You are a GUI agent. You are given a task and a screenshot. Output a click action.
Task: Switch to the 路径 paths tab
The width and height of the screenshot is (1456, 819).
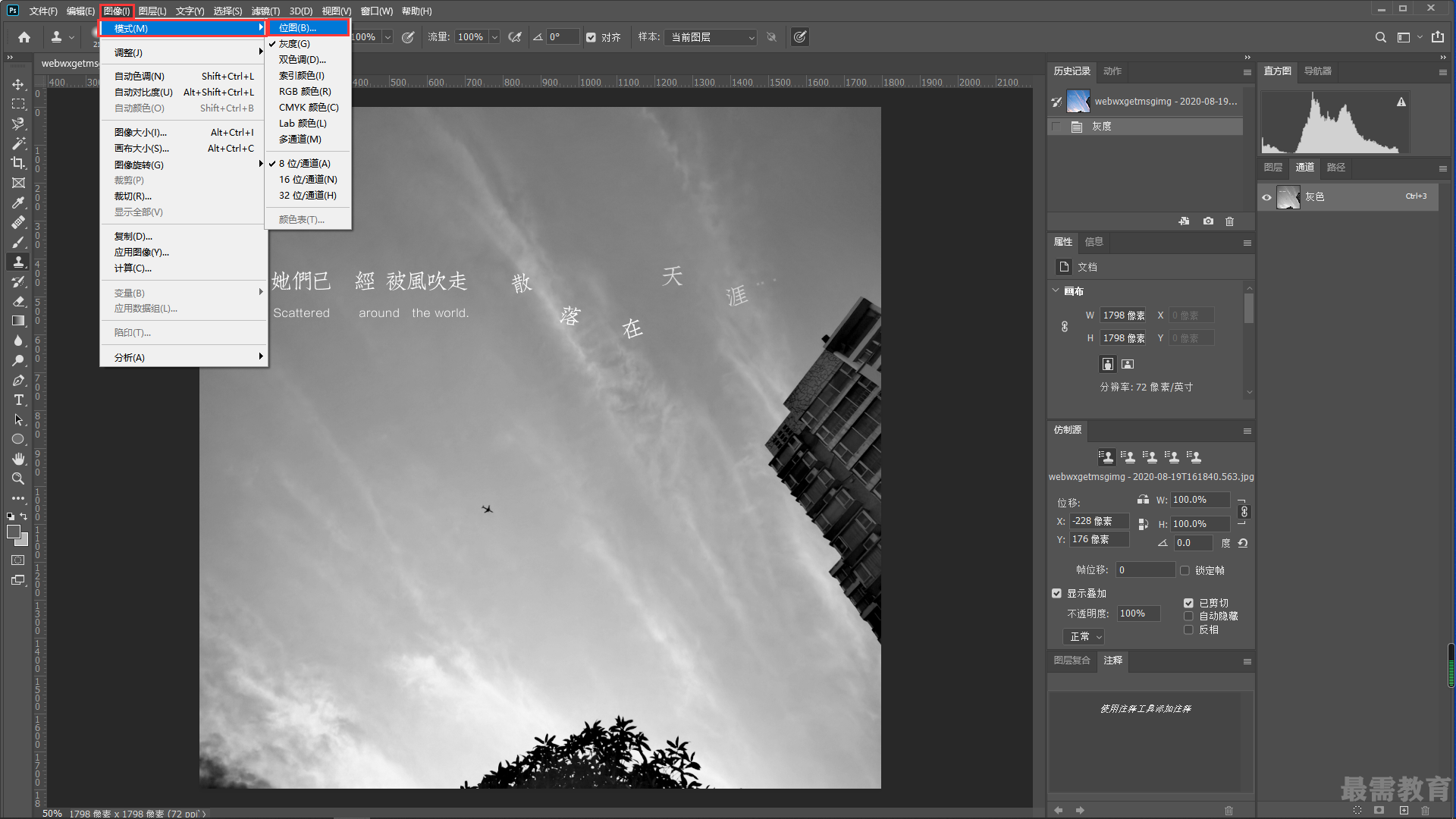[x=1336, y=168]
